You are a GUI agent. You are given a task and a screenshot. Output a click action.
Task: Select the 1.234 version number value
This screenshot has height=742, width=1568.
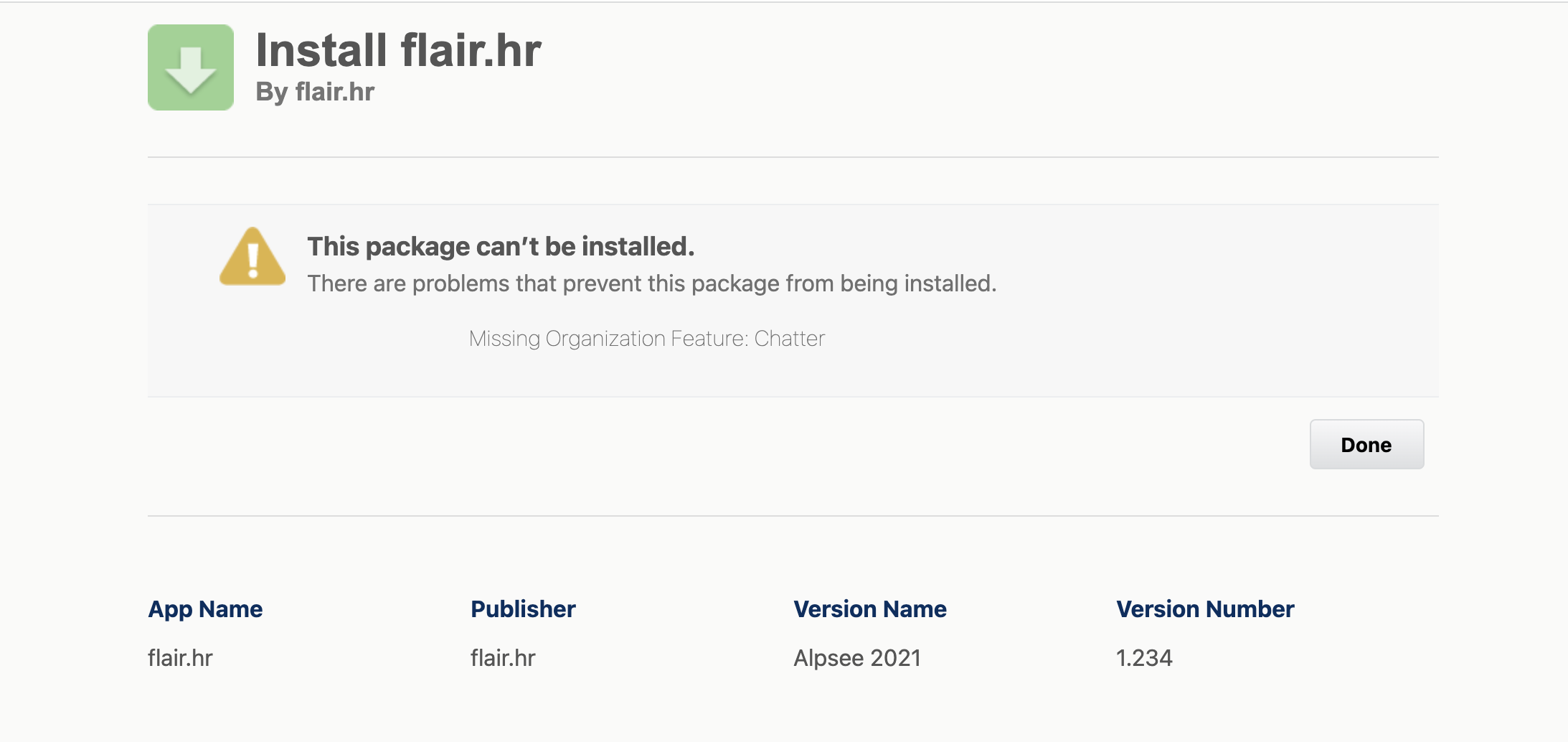(1144, 657)
